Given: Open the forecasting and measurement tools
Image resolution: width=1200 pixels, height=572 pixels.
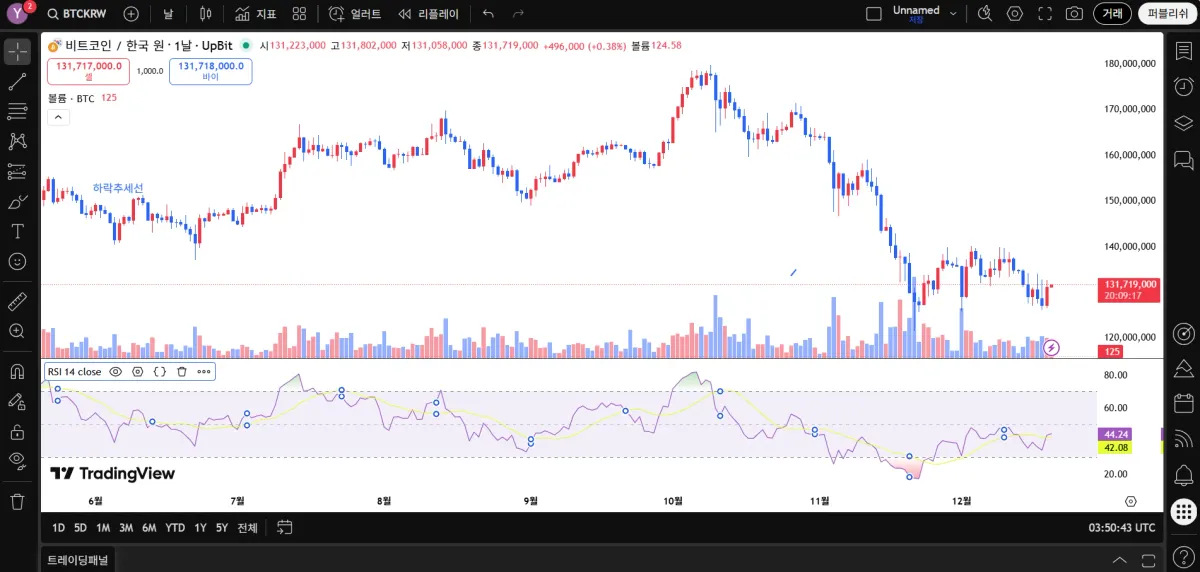Looking at the screenshot, I should pyautogui.click(x=17, y=172).
